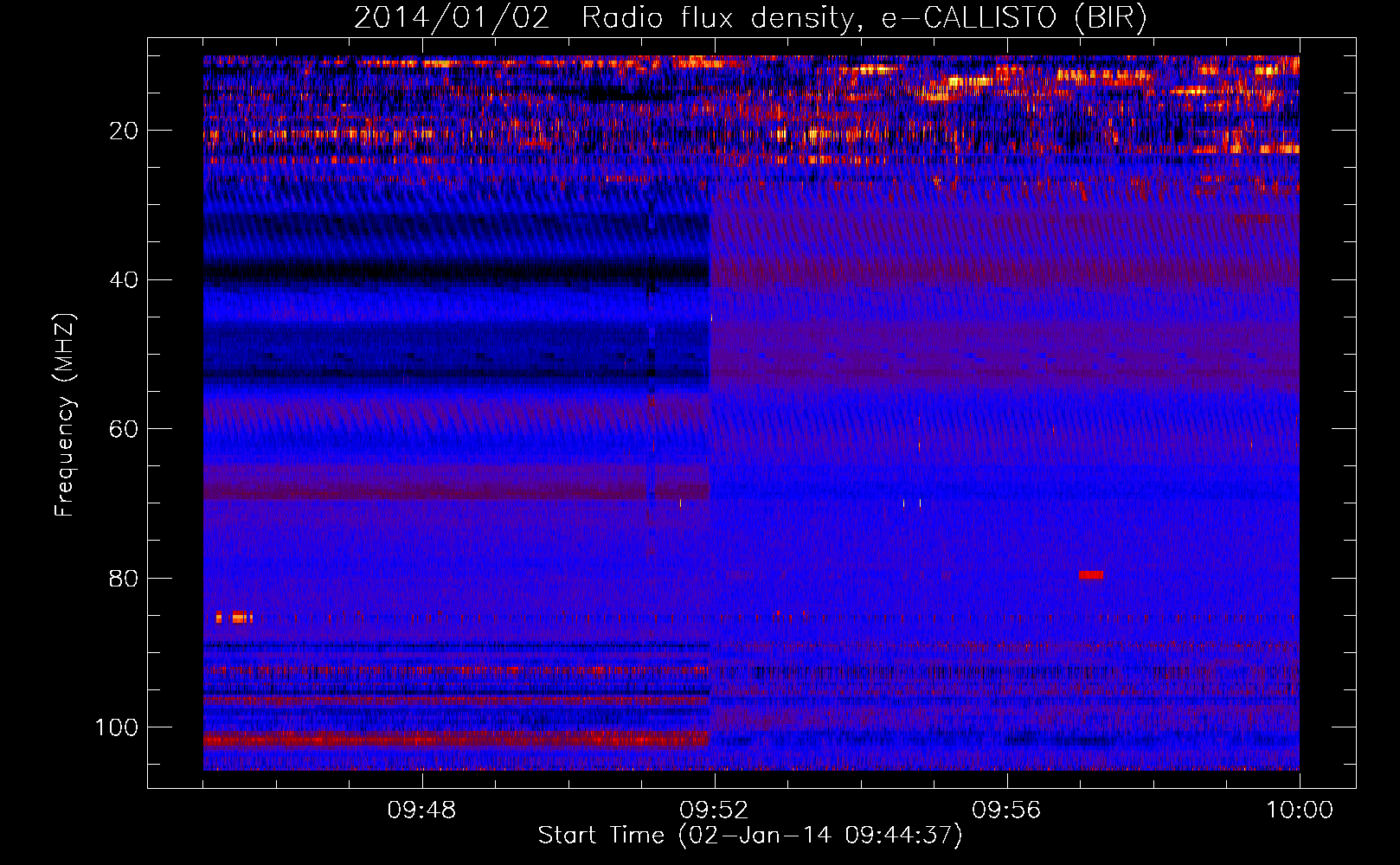Click the orange-yellow burst near 85 MHz at left
The height and width of the screenshot is (865, 1400).
click(x=234, y=617)
